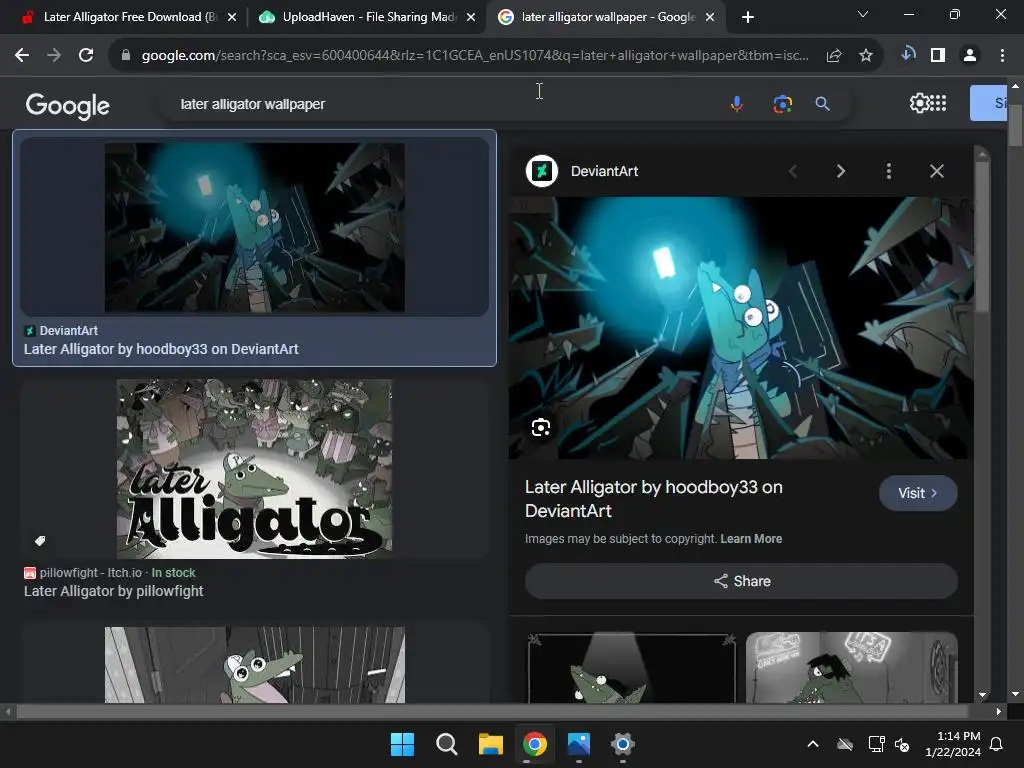
Task: Open the Photos app on taskbar
Action: [579, 744]
